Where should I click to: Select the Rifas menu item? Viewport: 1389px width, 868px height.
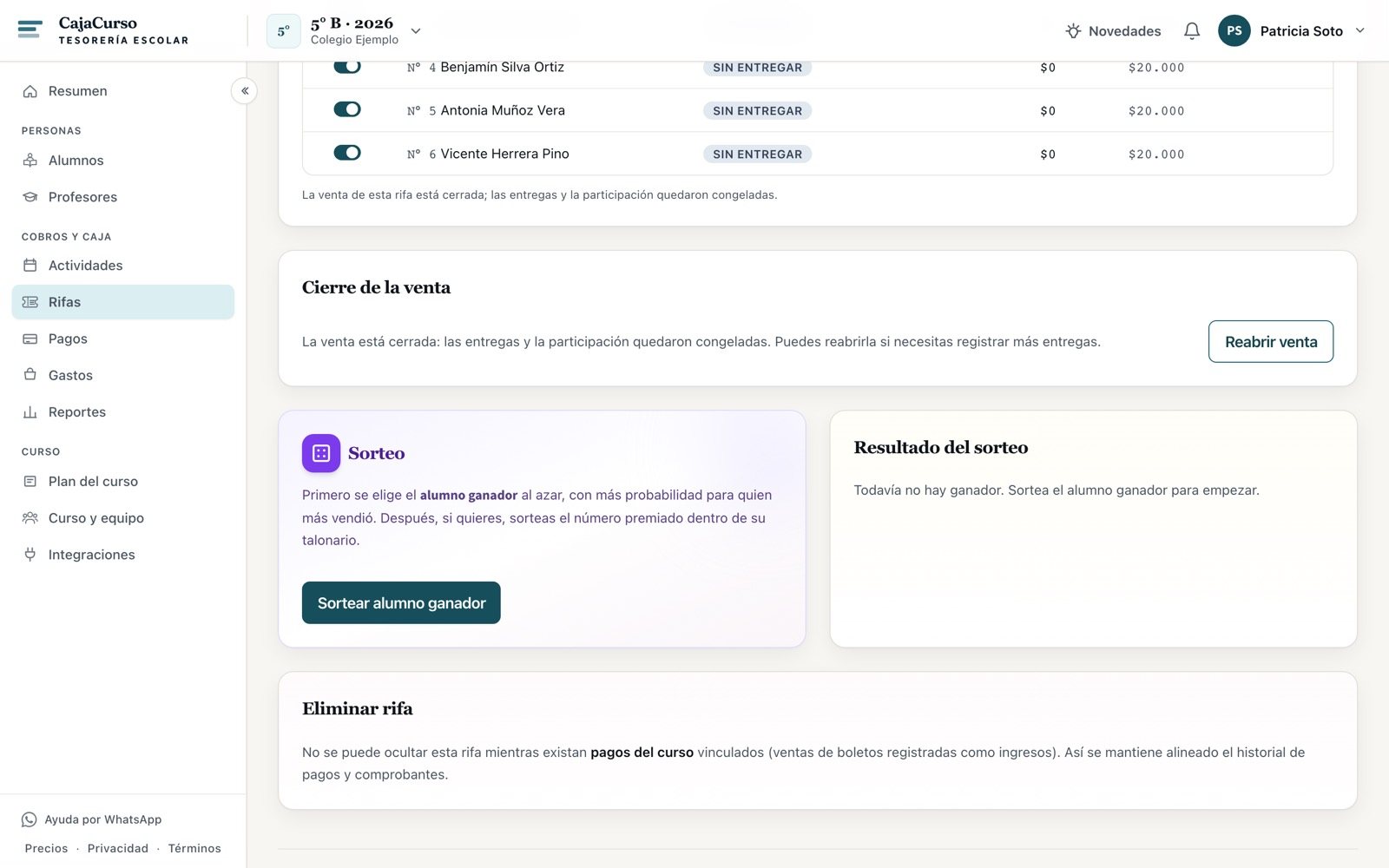coord(123,302)
